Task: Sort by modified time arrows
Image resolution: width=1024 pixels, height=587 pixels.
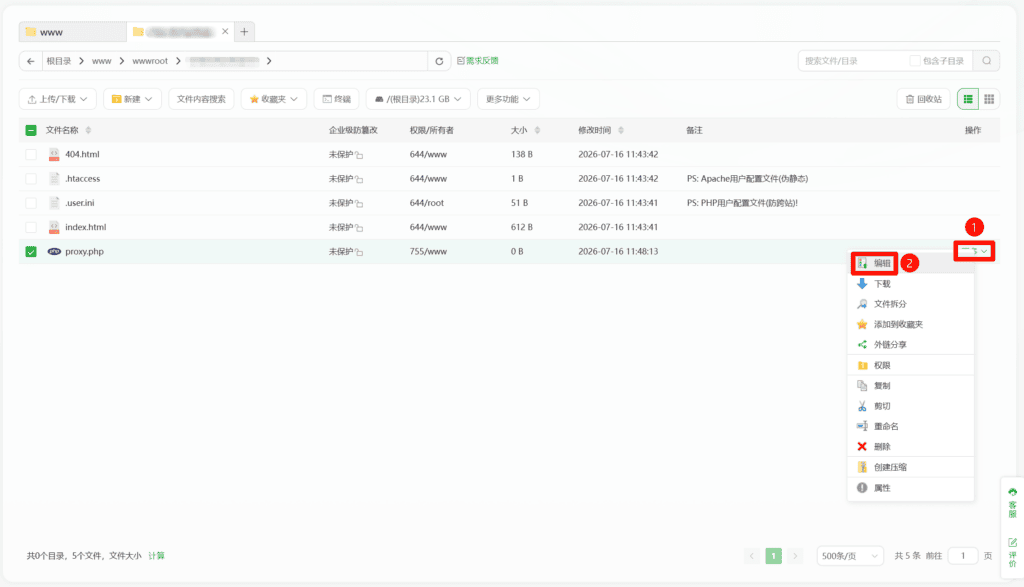Action: pos(621,131)
